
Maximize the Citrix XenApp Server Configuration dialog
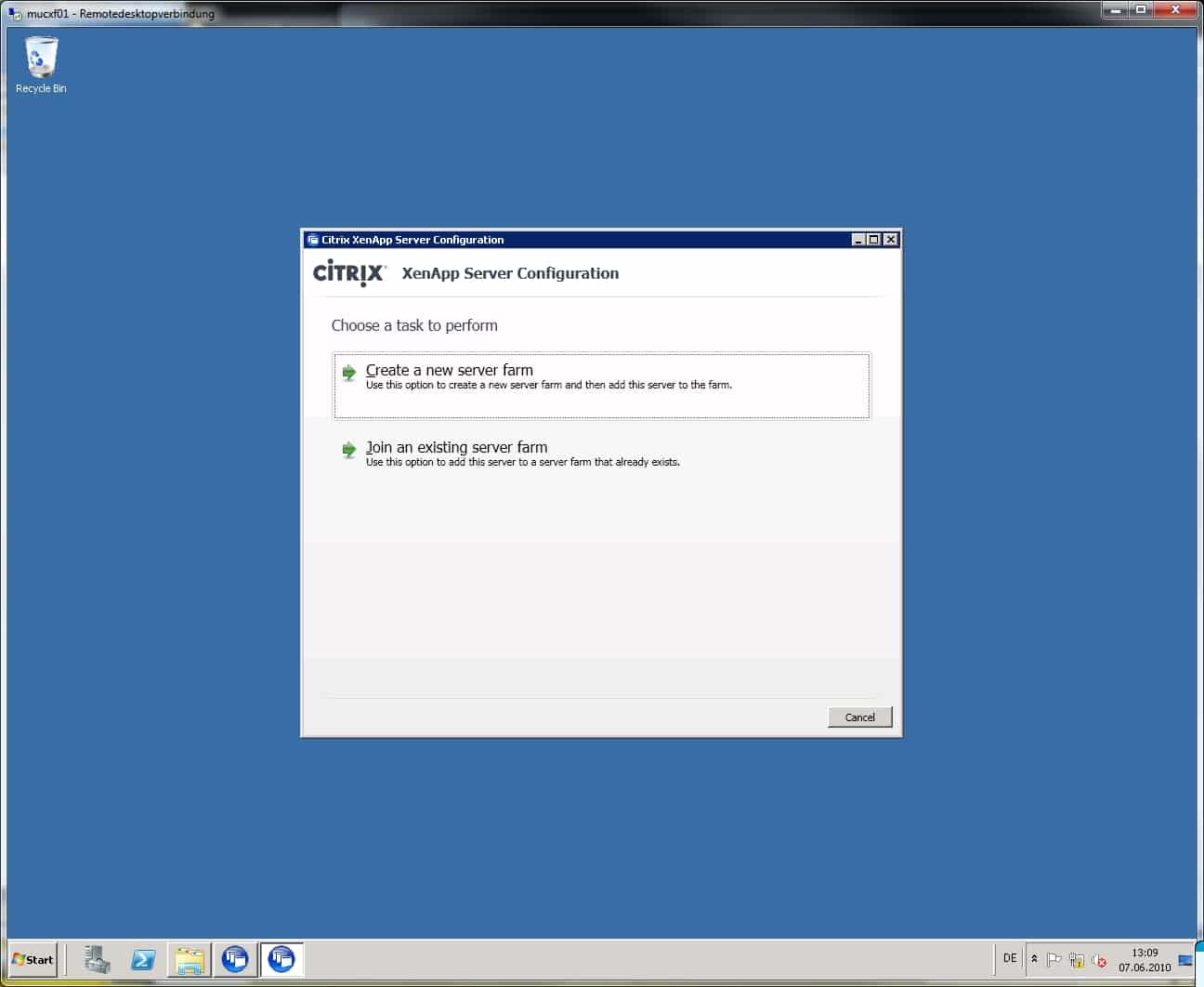pyautogui.click(x=874, y=240)
